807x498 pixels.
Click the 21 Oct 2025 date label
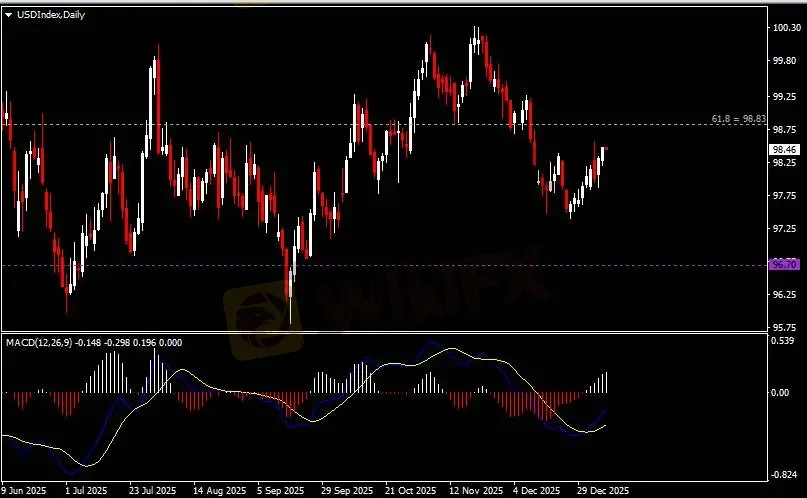[411, 491]
